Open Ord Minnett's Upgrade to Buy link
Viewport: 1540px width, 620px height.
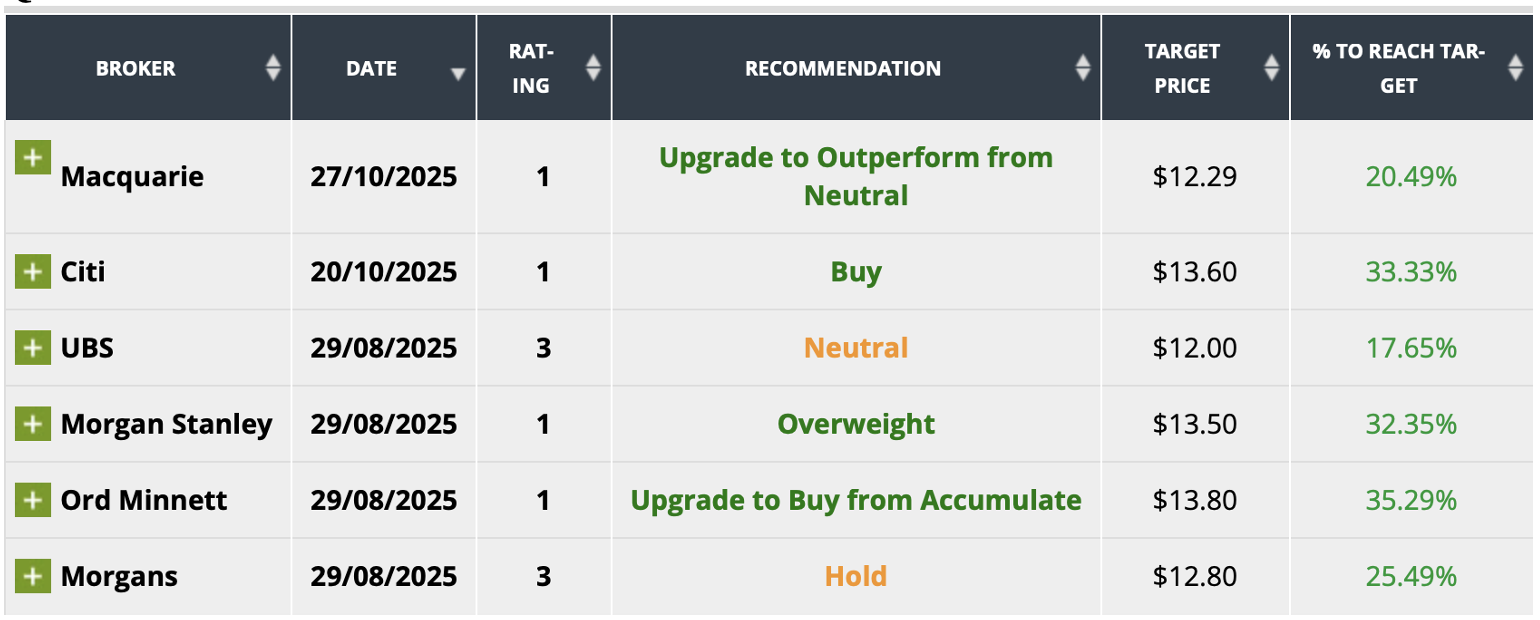(x=856, y=499)
